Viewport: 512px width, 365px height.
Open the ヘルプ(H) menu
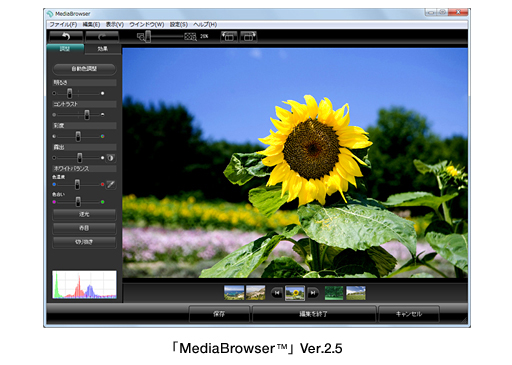point(205,25)
